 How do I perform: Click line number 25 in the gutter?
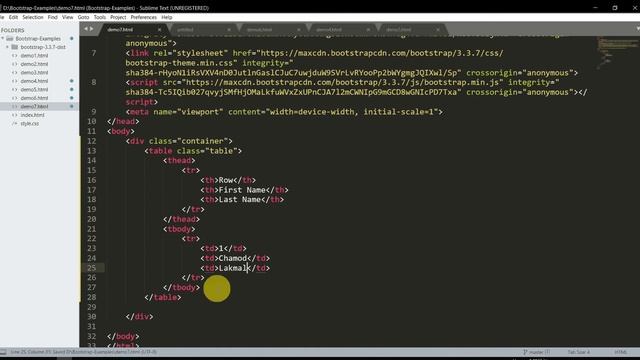[x=91, y=268]
